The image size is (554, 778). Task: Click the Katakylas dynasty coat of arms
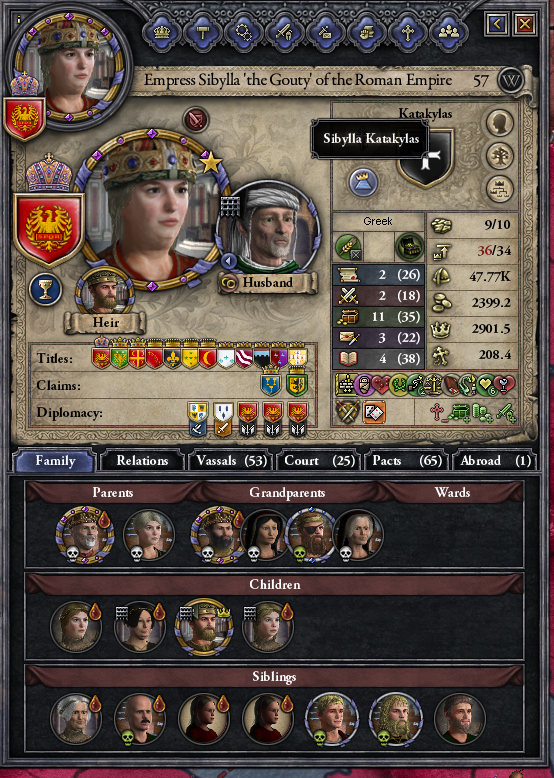pyautogui.click(x=426, y=159)
